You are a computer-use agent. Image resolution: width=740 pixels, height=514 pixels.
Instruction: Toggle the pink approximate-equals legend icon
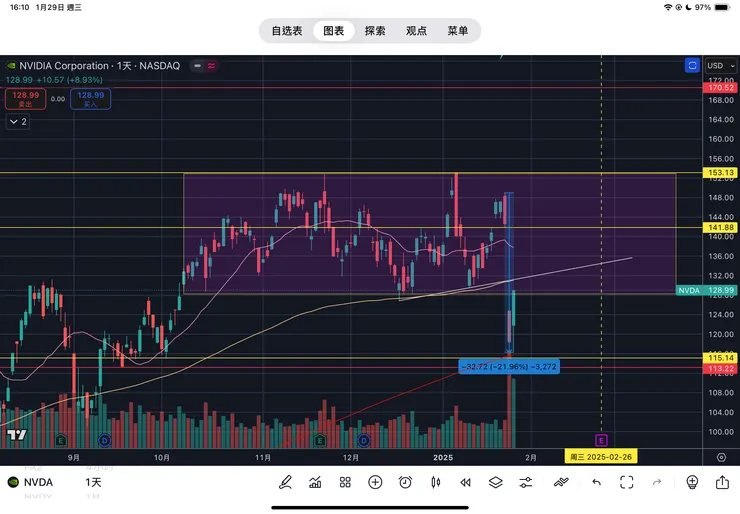(211, 66)
